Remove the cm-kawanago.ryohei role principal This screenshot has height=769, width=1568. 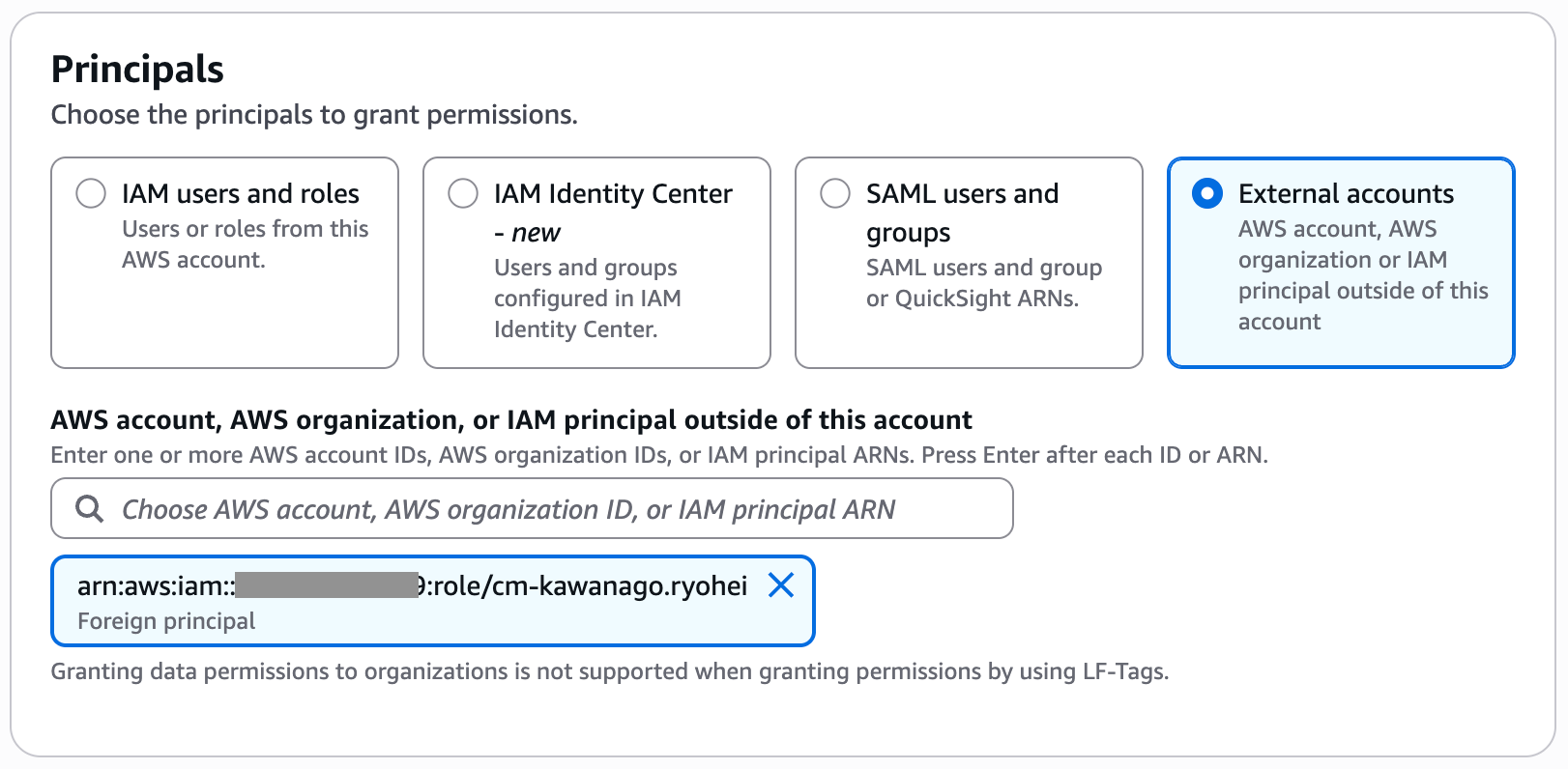tap(781, 584)
